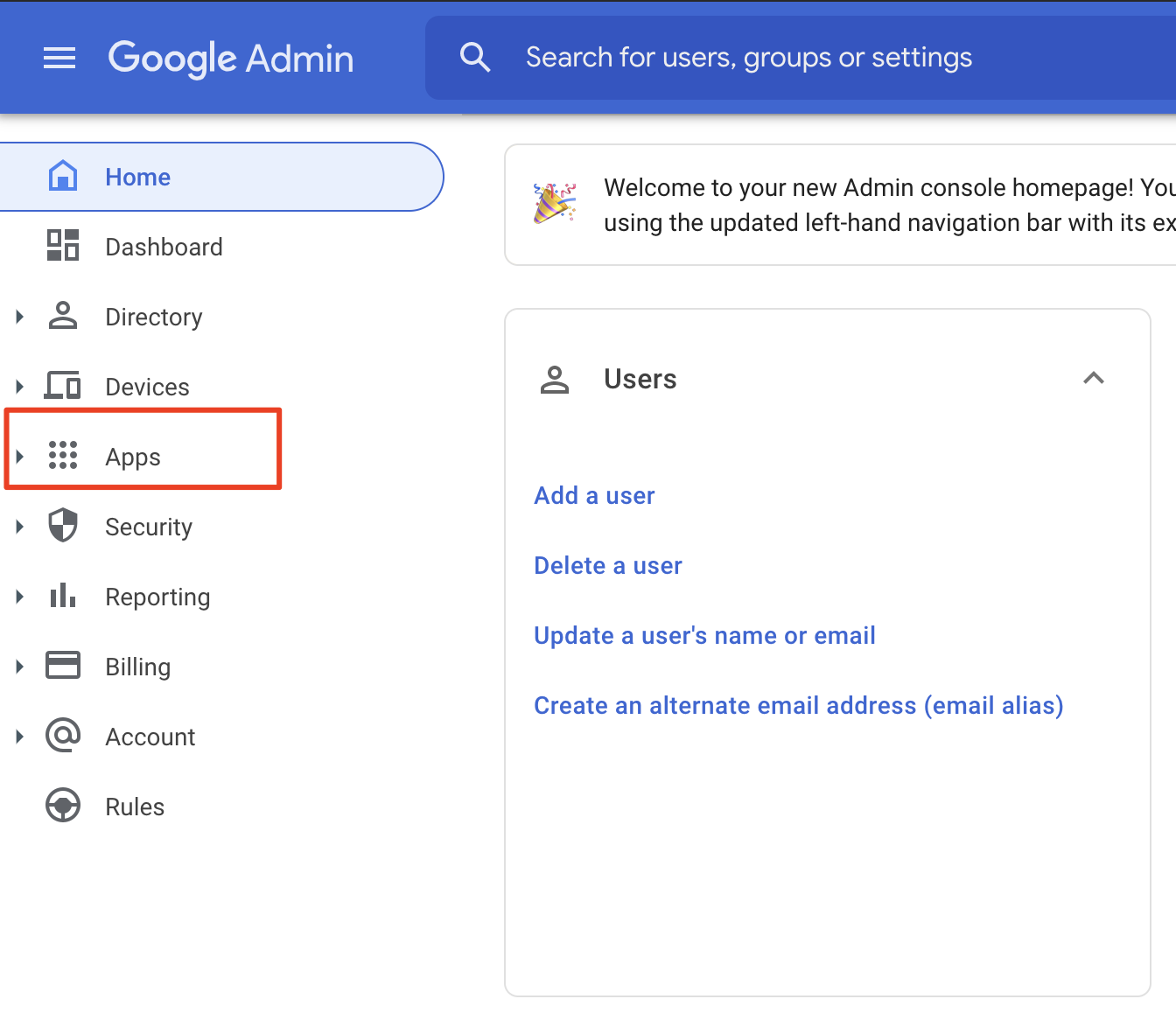Click the Users card heading
Viewport: 1176px width, 1013px height.
pyautogui.click(x=640, y=379)
